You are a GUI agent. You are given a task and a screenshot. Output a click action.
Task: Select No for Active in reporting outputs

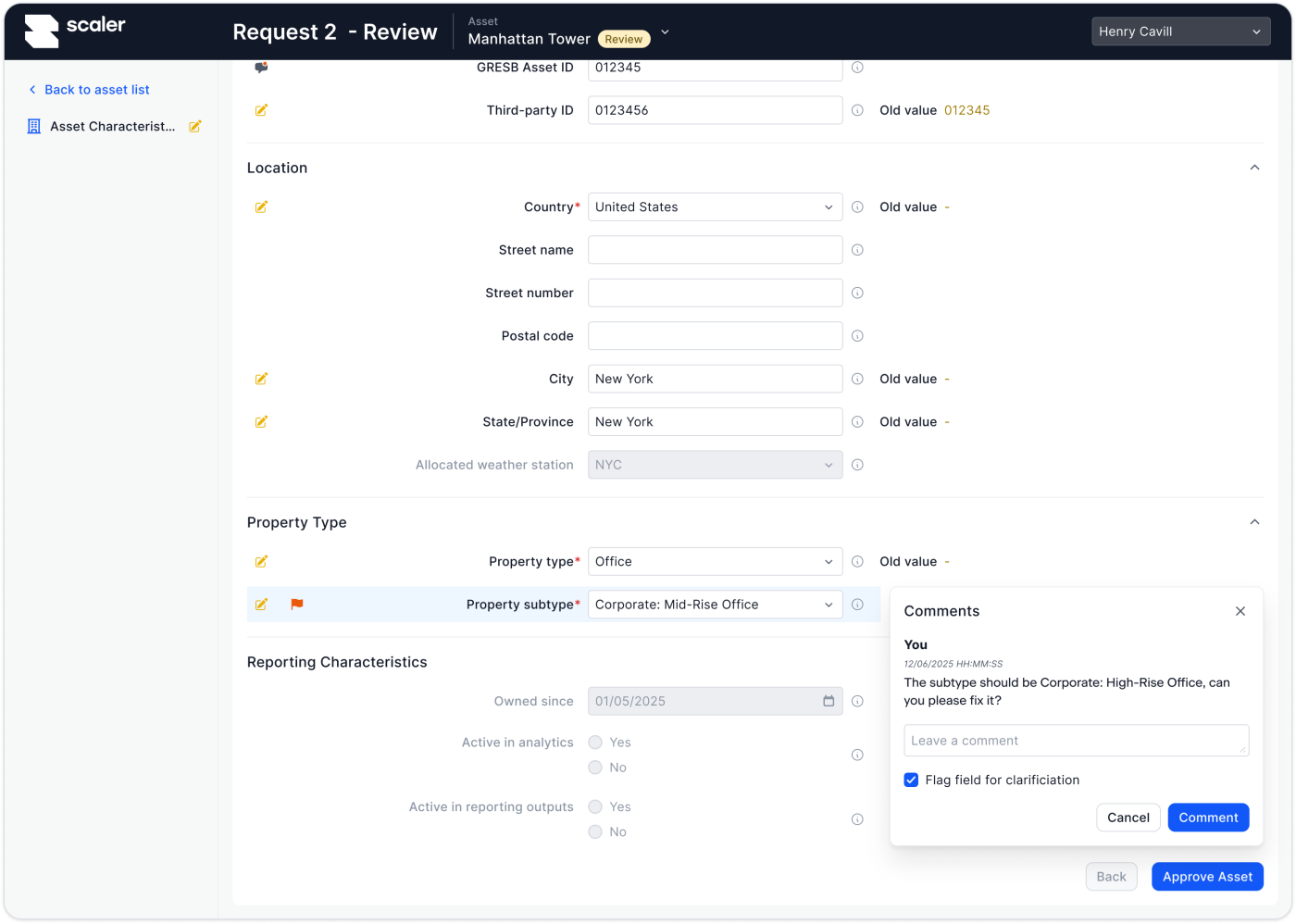pos(595,832)
